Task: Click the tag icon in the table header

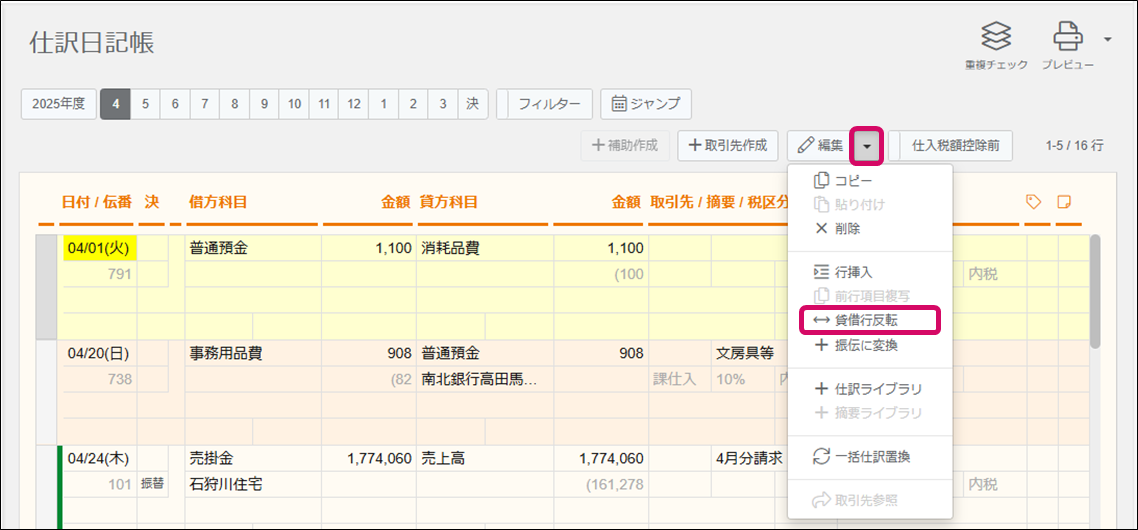Action: [1035, 202]
